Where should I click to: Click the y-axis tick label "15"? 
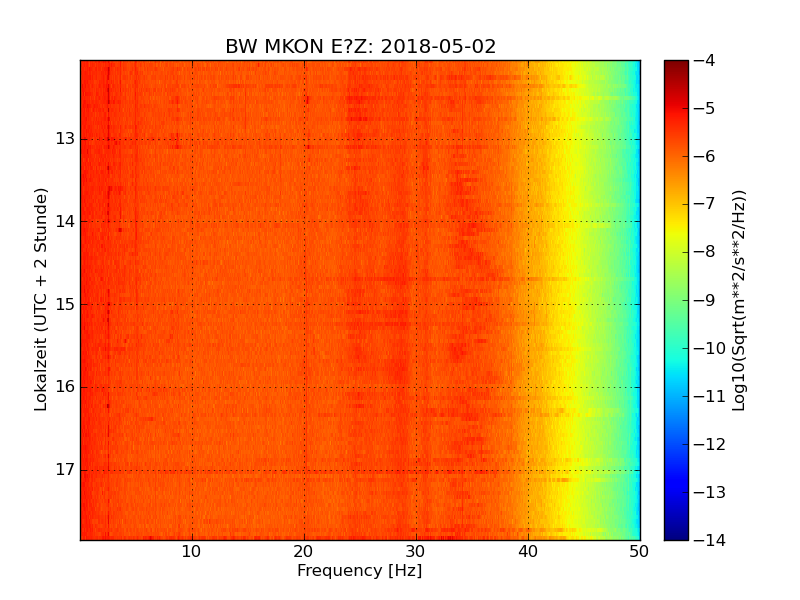(x=65, y=304)
